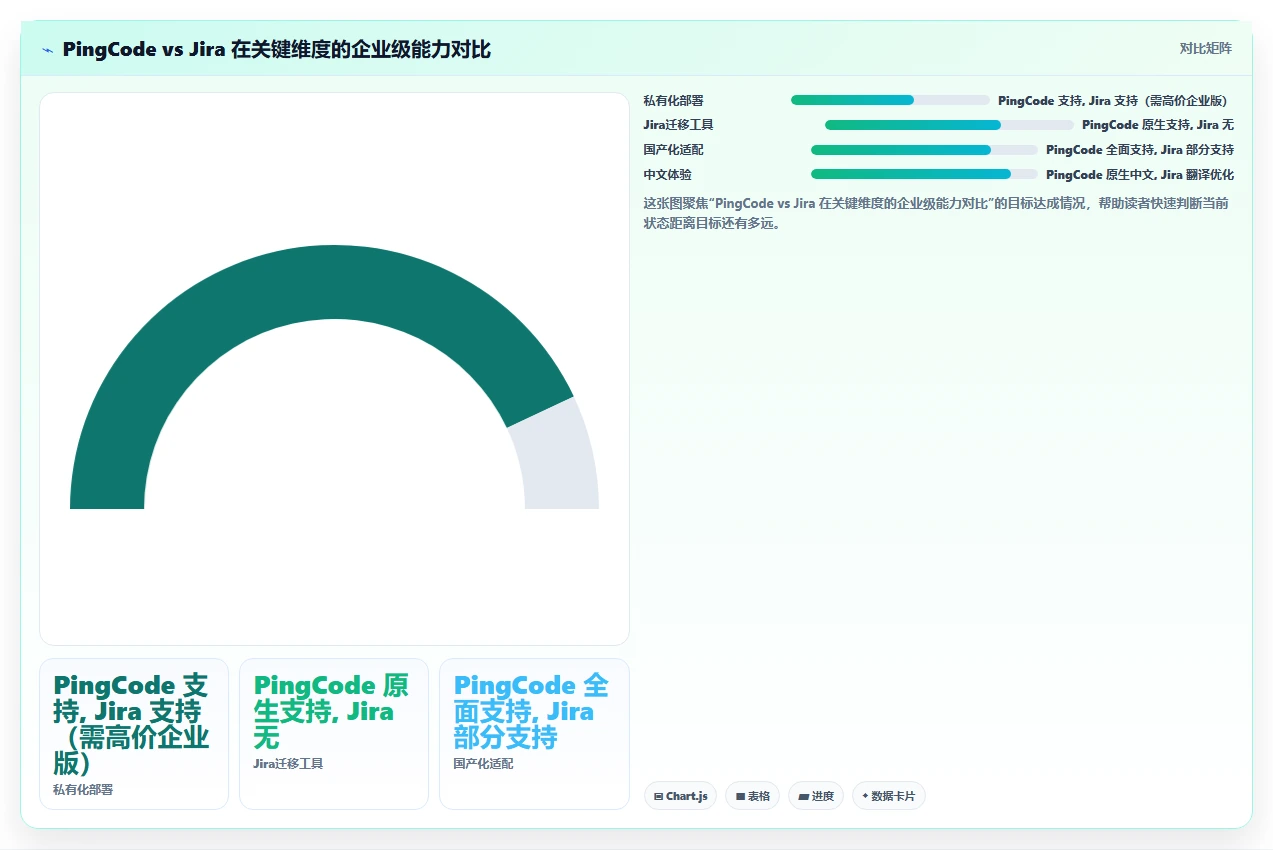This screenshot has width=1273, height=850.
Task: Click the lightning icon beside the title
Action: click(x=47, y=49)
